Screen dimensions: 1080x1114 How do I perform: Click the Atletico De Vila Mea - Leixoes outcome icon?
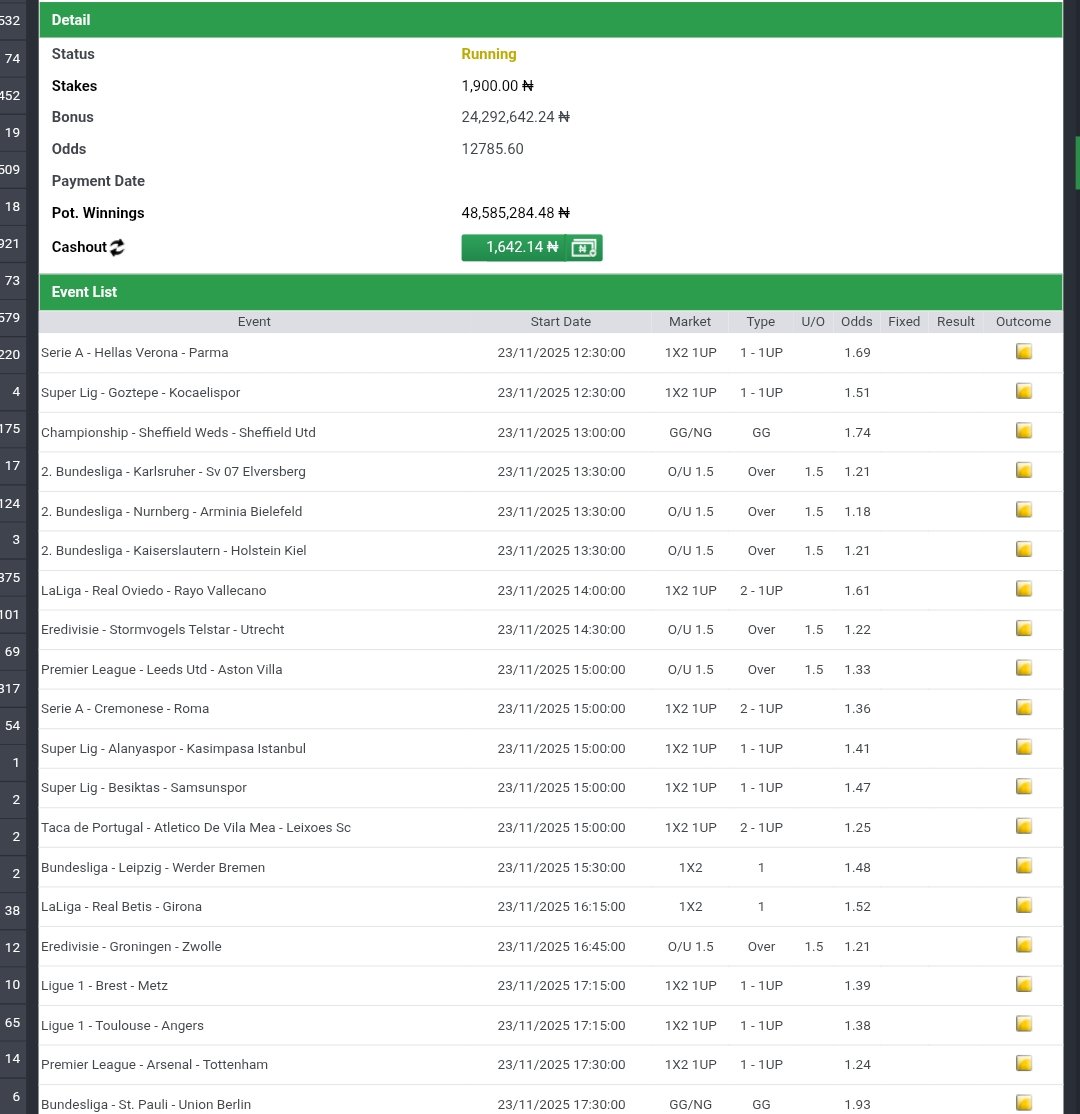pyautogui.click(x=1024, y=826)
